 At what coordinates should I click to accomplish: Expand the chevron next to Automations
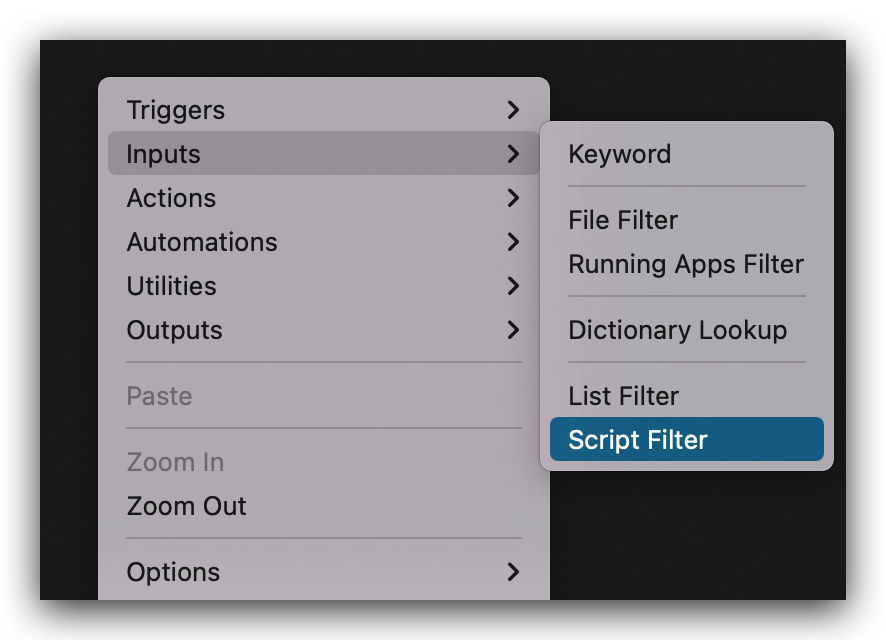pyautogui.click(x=513, y=242)
